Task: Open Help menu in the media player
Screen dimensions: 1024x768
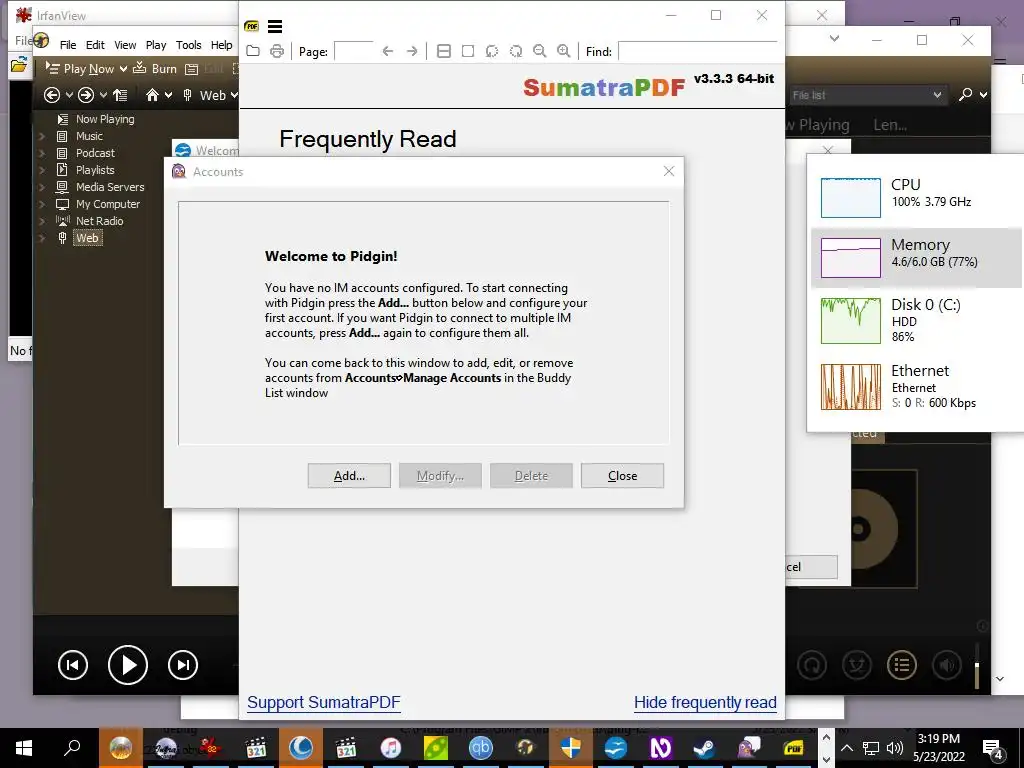Action: (221, 45)
